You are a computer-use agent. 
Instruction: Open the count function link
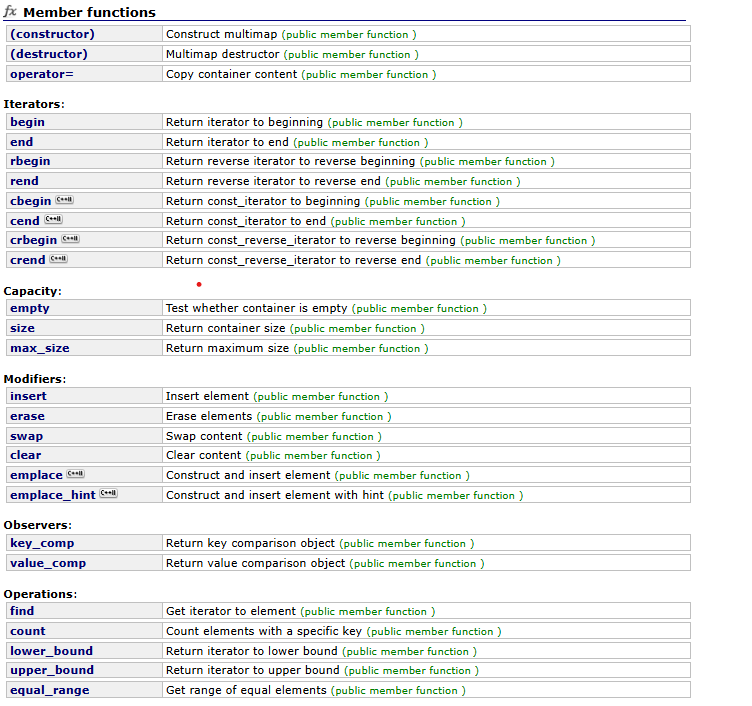pyautogui.click(x=28, y=631)
